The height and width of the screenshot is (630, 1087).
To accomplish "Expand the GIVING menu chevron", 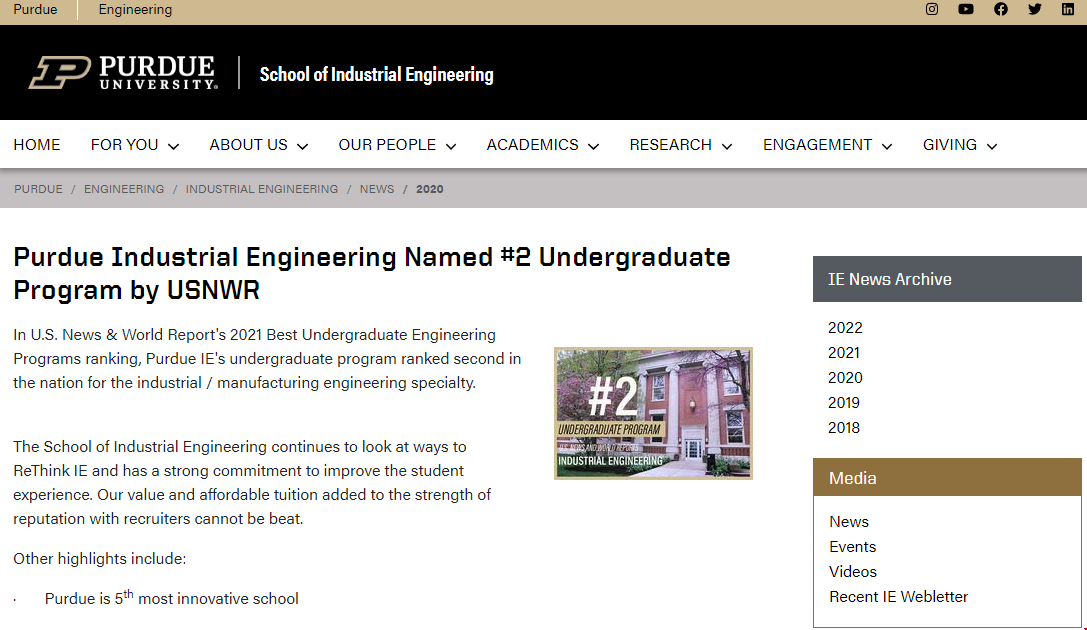I will click(992, 146).
